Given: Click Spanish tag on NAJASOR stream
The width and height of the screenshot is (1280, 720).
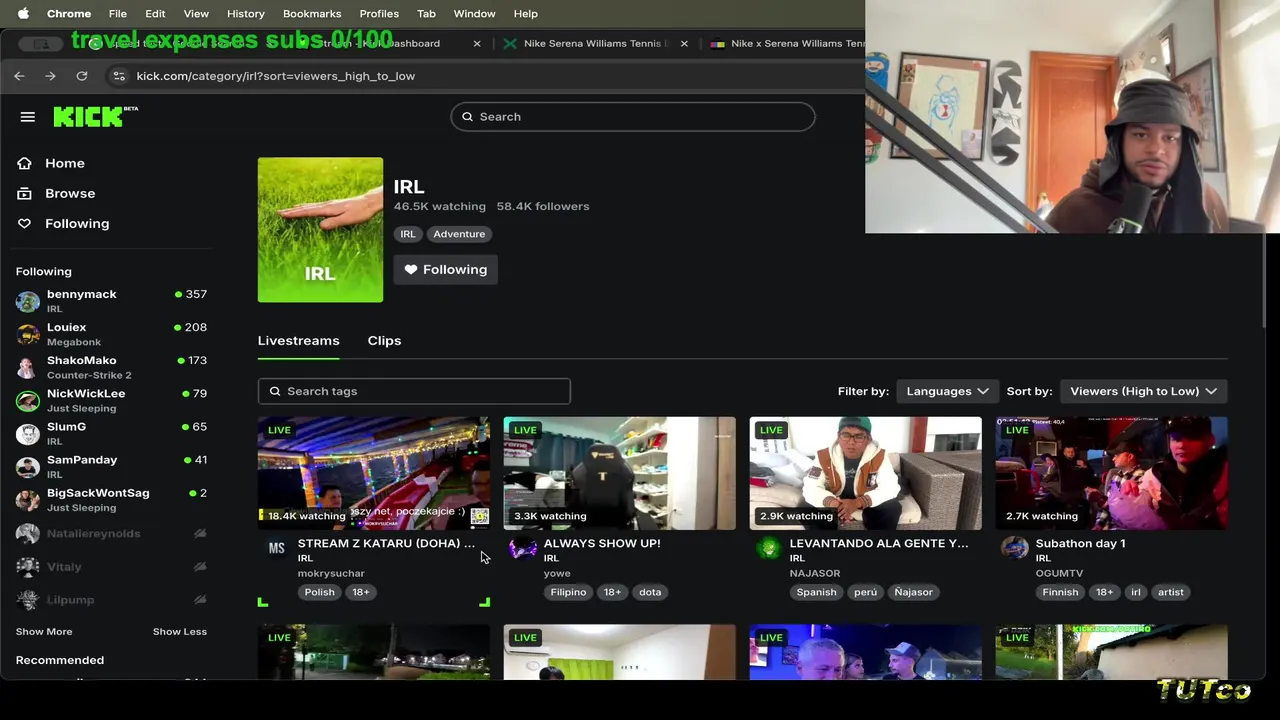Looking at the screenshot, I should [816, 592].
